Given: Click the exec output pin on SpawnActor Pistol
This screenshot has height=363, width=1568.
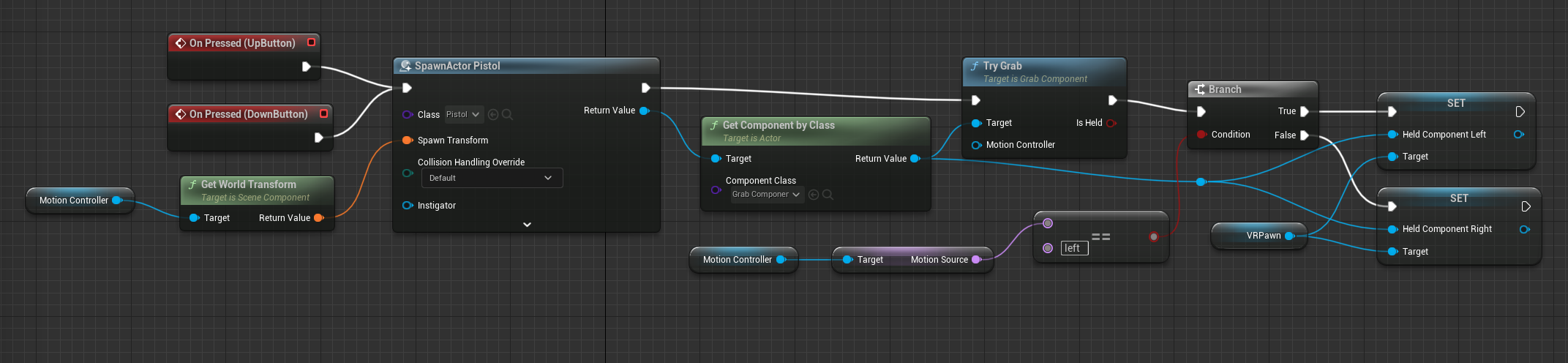Looking at the screenshot, I should [x=646, y=88].
